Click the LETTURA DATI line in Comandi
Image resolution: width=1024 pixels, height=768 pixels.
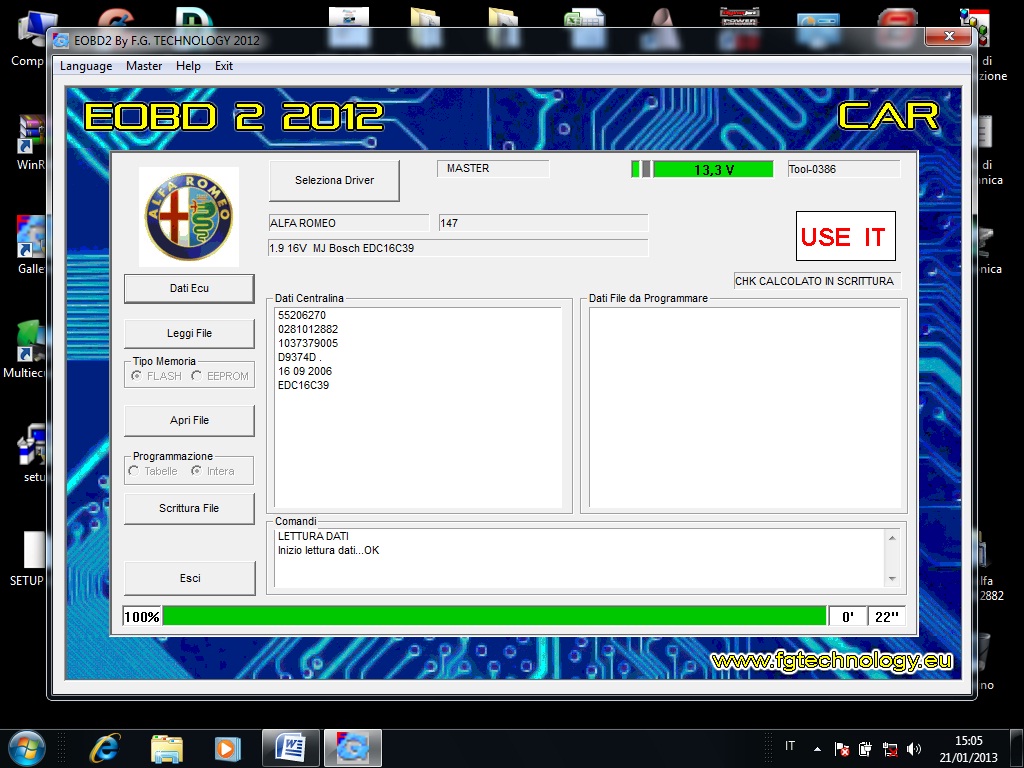pos(313,536)
